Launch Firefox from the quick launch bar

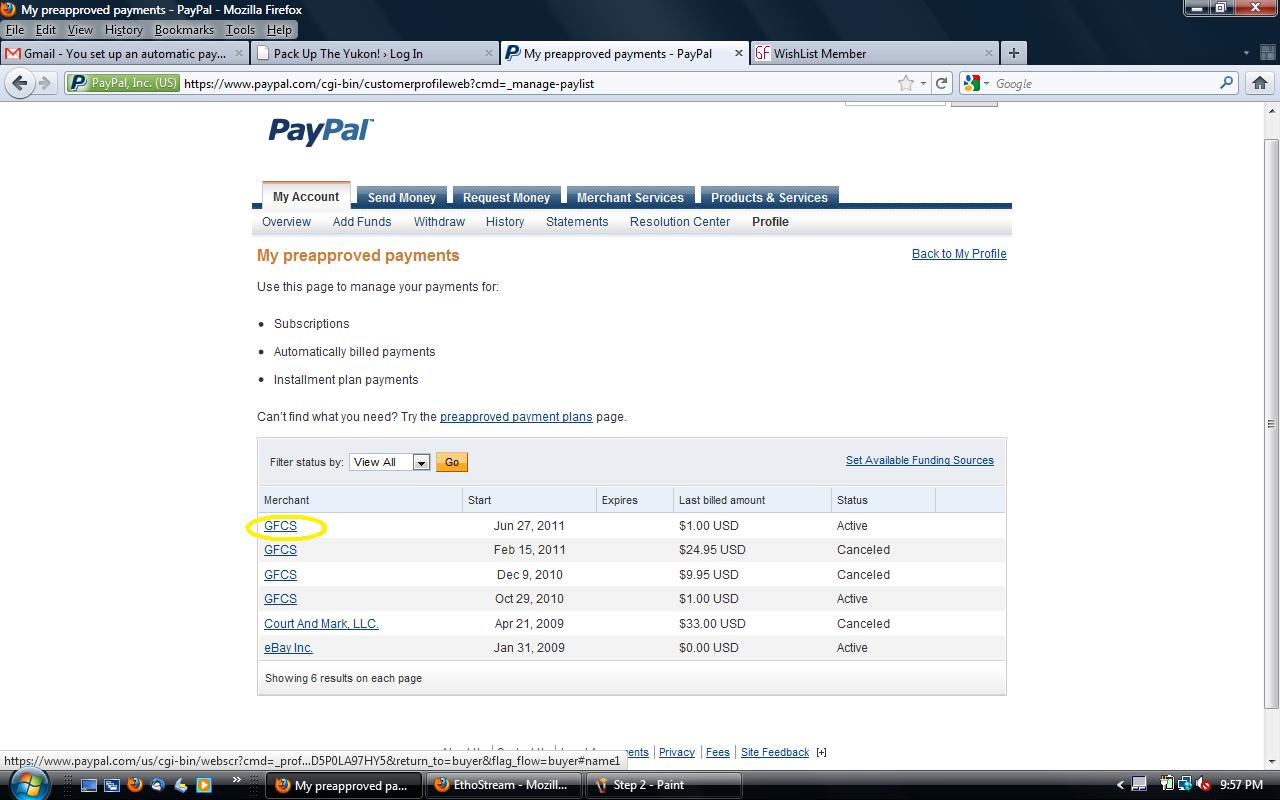(135, 785)
